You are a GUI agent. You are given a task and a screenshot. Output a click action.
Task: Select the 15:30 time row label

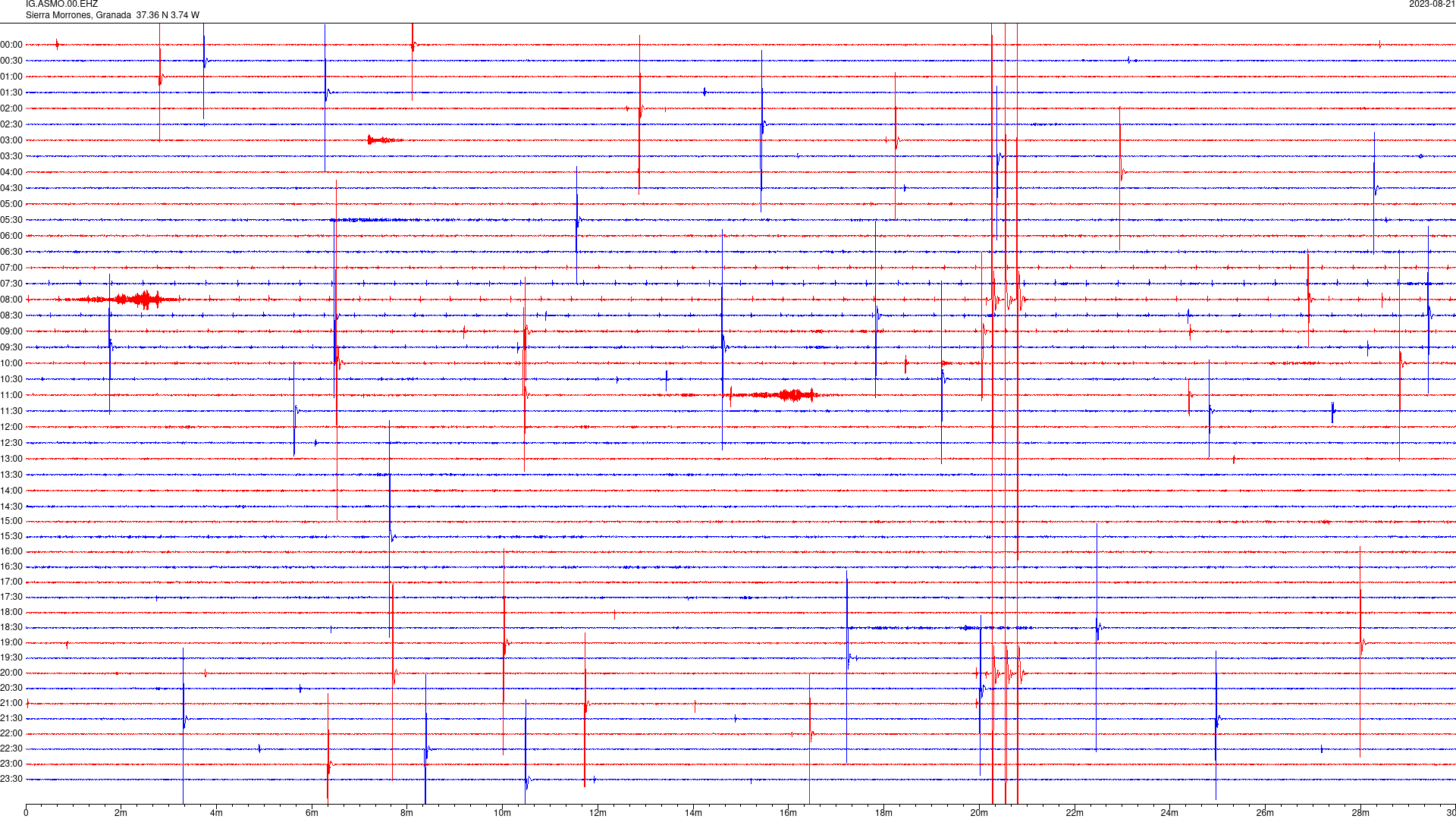11,536
